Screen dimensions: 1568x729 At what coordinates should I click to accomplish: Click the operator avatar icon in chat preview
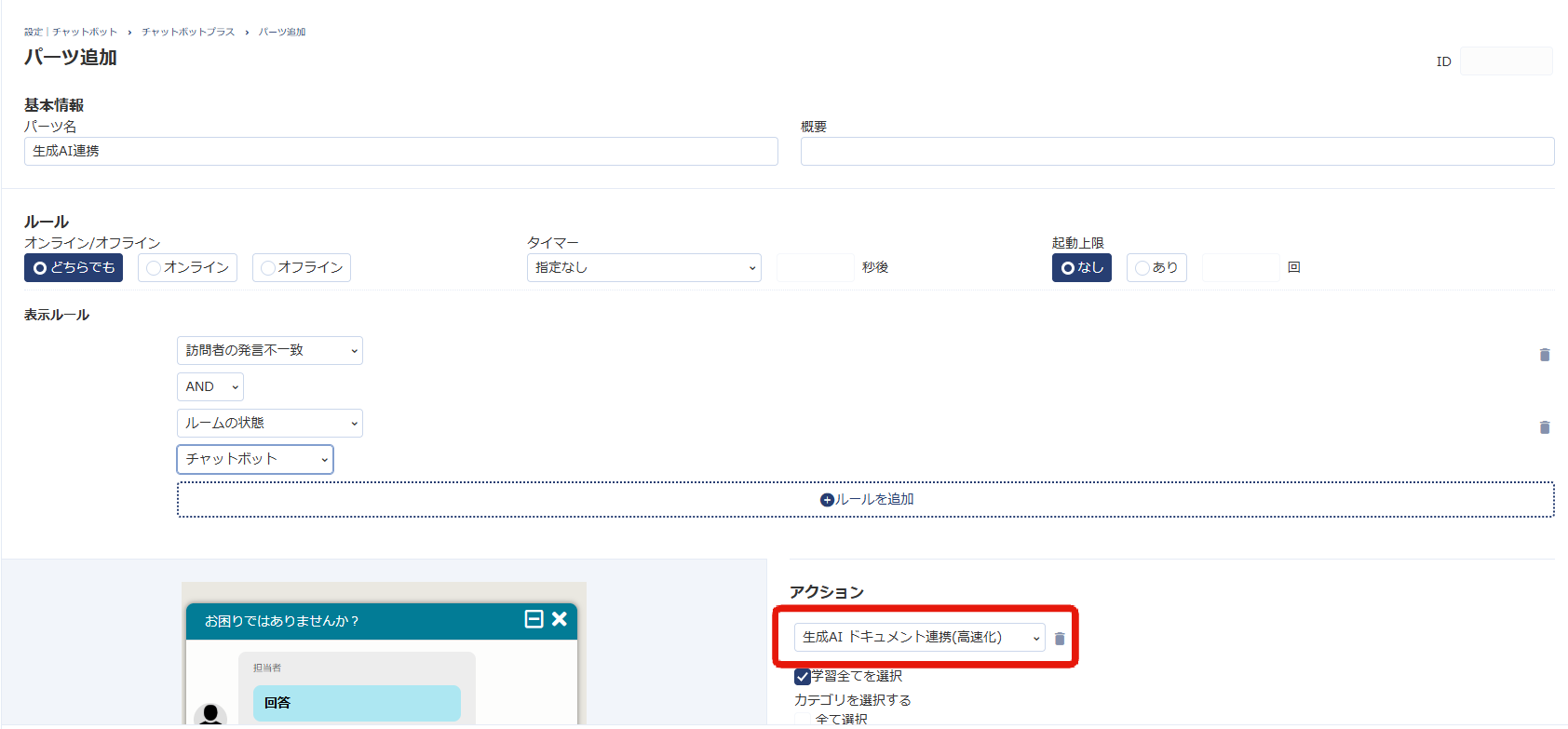pyautogui.click(x=210, y=715)
